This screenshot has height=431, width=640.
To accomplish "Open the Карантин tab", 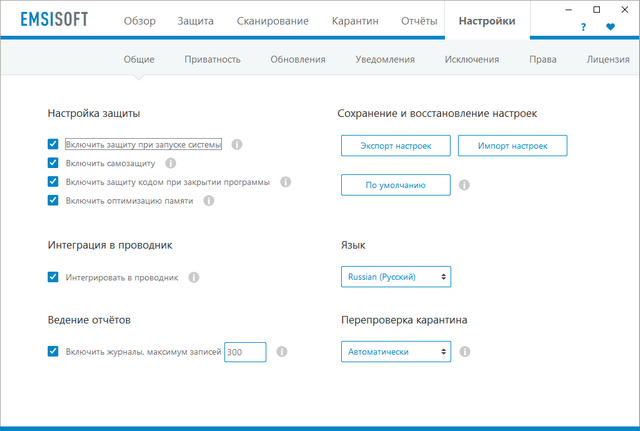I will pyautogui.click(x=355, y=21).
